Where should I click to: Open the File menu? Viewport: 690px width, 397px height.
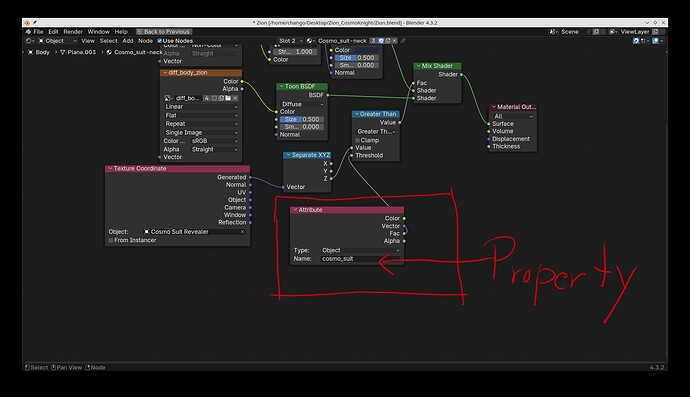point(38,32)
